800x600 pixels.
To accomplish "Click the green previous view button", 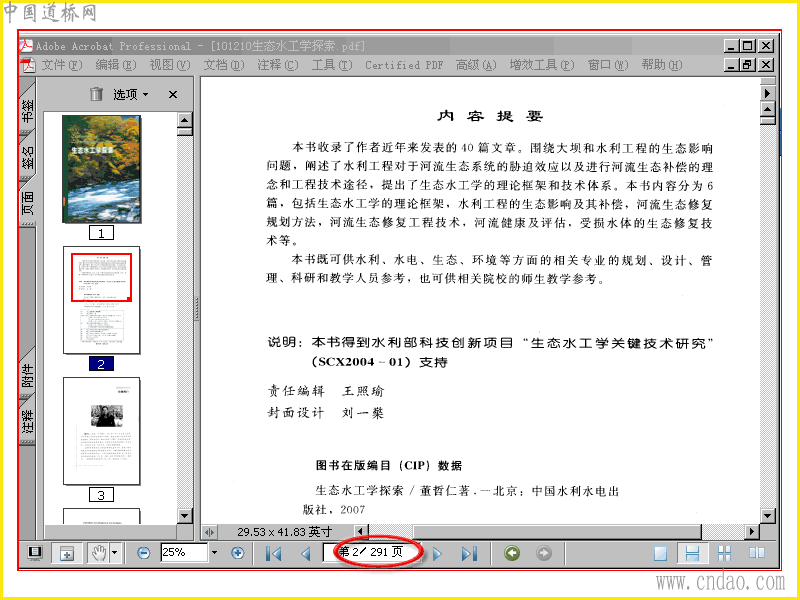I will (512, 553).
